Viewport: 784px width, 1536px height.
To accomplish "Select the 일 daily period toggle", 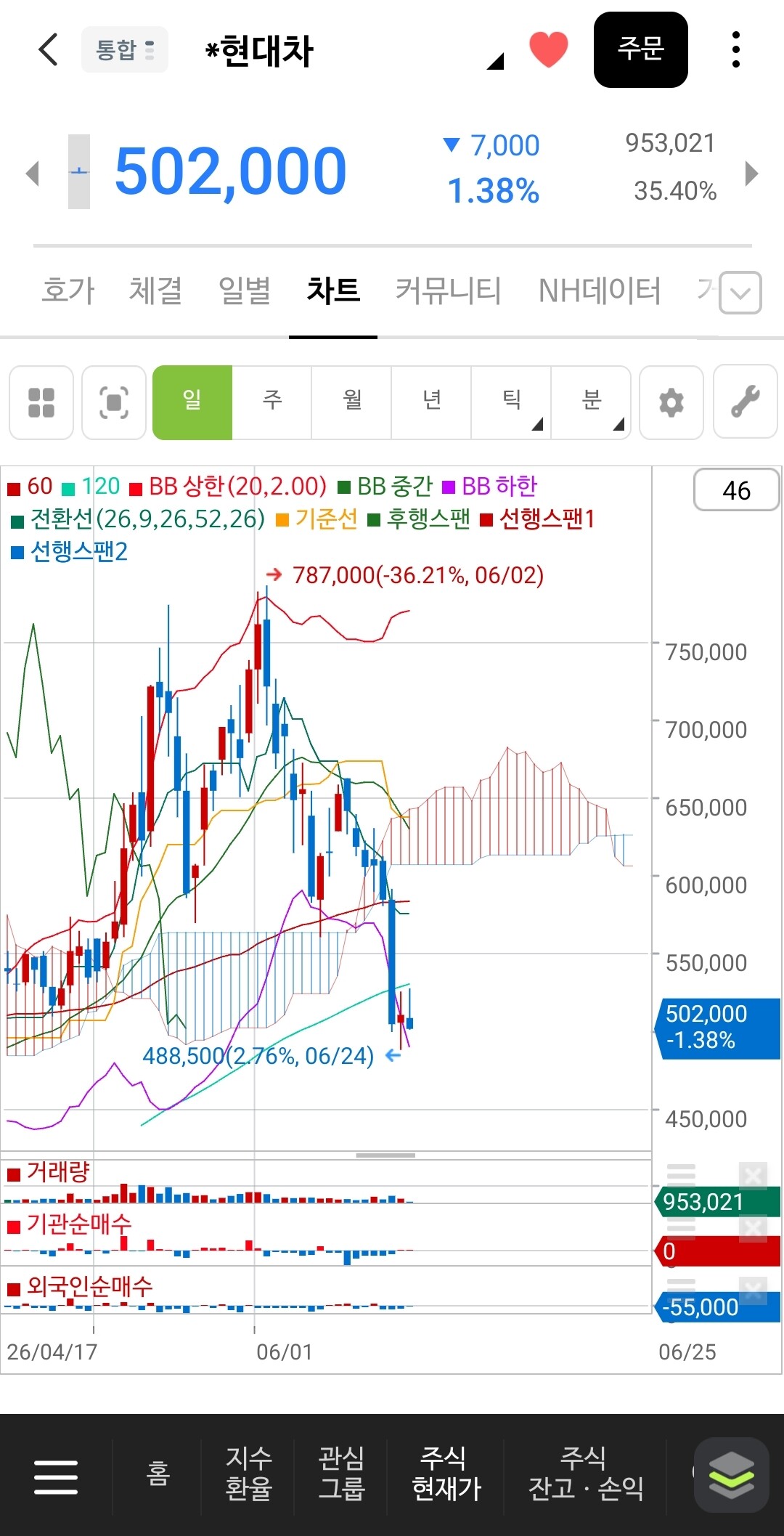I will pos(192,402).
